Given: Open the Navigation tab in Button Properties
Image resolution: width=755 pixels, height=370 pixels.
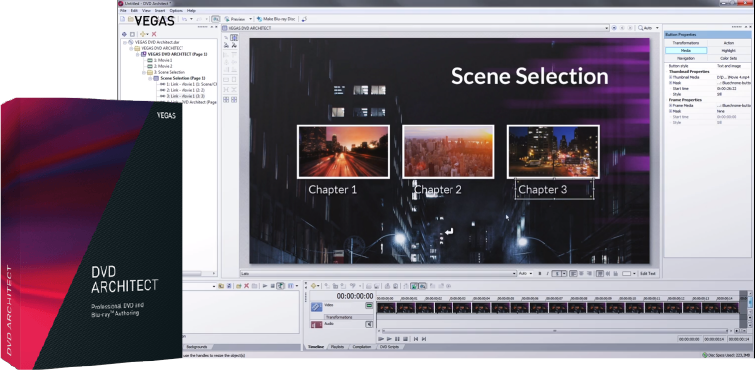Looking at the screenshot, I should (686, 58).
